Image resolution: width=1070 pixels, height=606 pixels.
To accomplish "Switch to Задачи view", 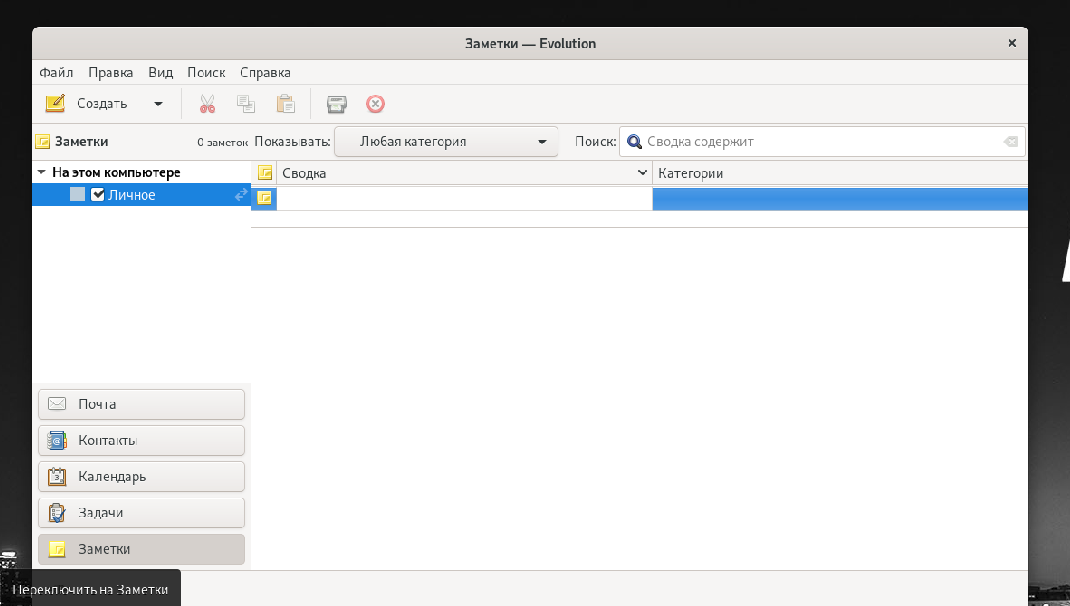I will pos(141,513).
